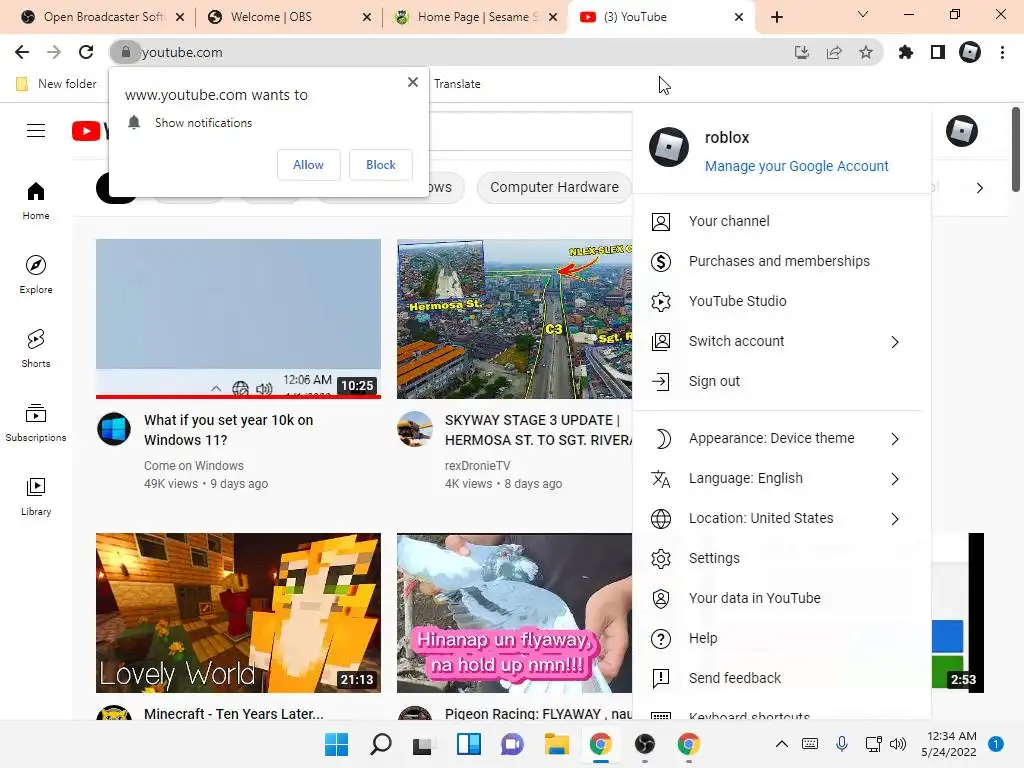Open Chrome three-dot menu

pos(1002,52)
